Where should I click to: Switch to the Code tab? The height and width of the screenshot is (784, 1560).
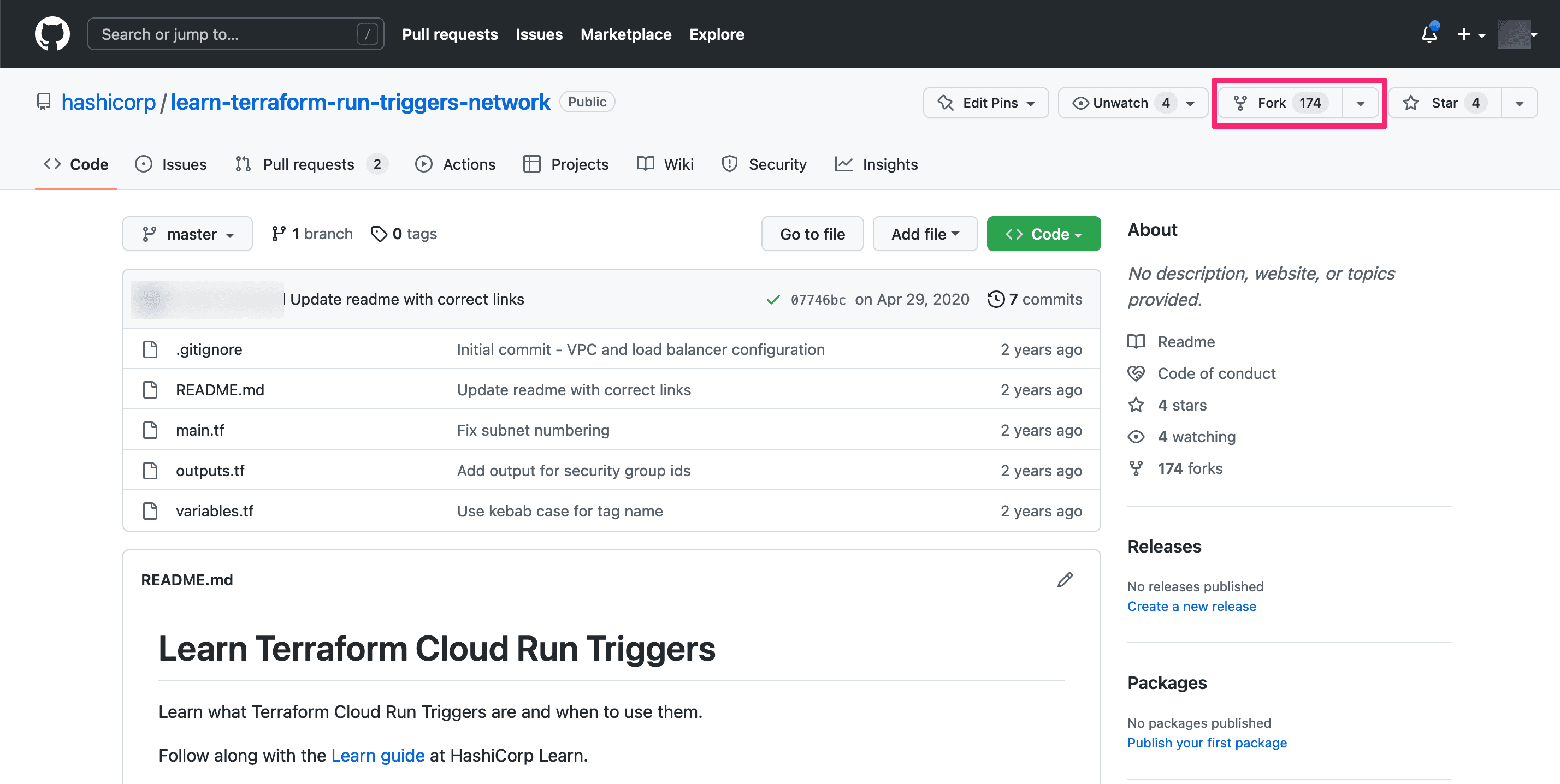point(76,164)
